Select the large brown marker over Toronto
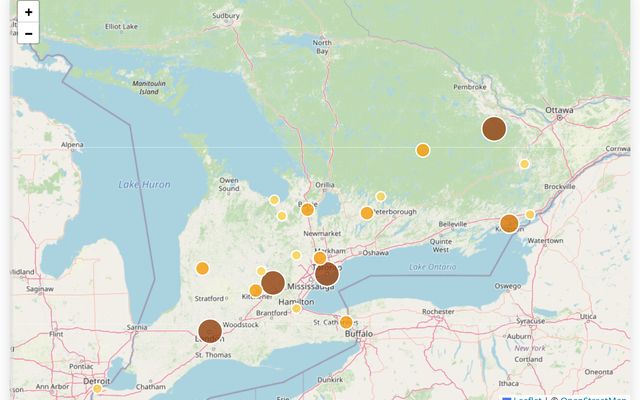Screen dimensions: 640x400 (326, 273)
